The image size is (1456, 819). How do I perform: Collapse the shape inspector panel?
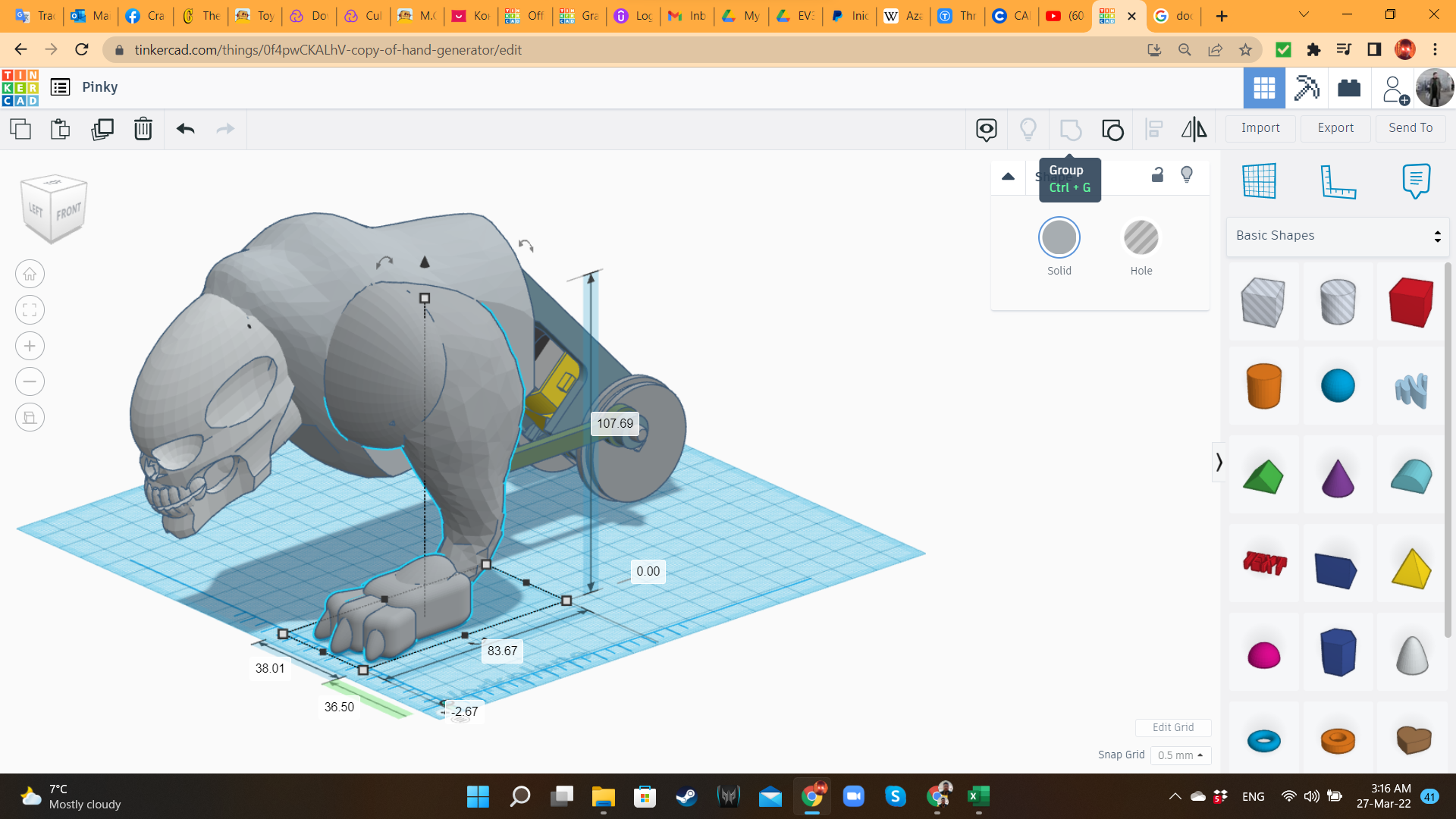pos(1008,177)
